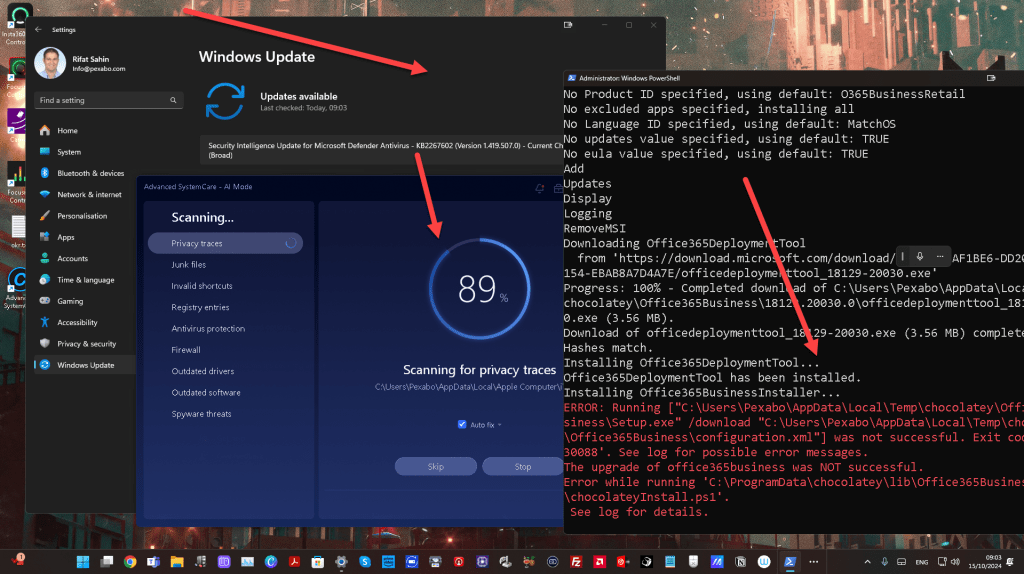Expand the Auto fix dropdown arrow

[500, 425]
